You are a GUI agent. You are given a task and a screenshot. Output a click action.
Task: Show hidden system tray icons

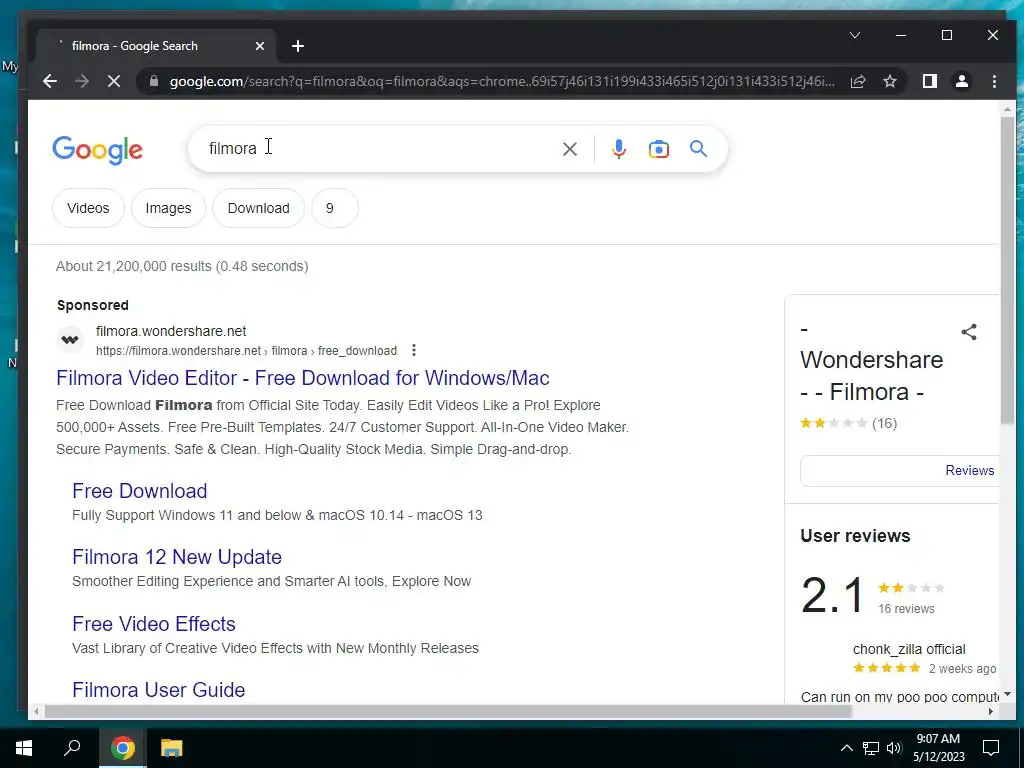click(x=846, y=748)
